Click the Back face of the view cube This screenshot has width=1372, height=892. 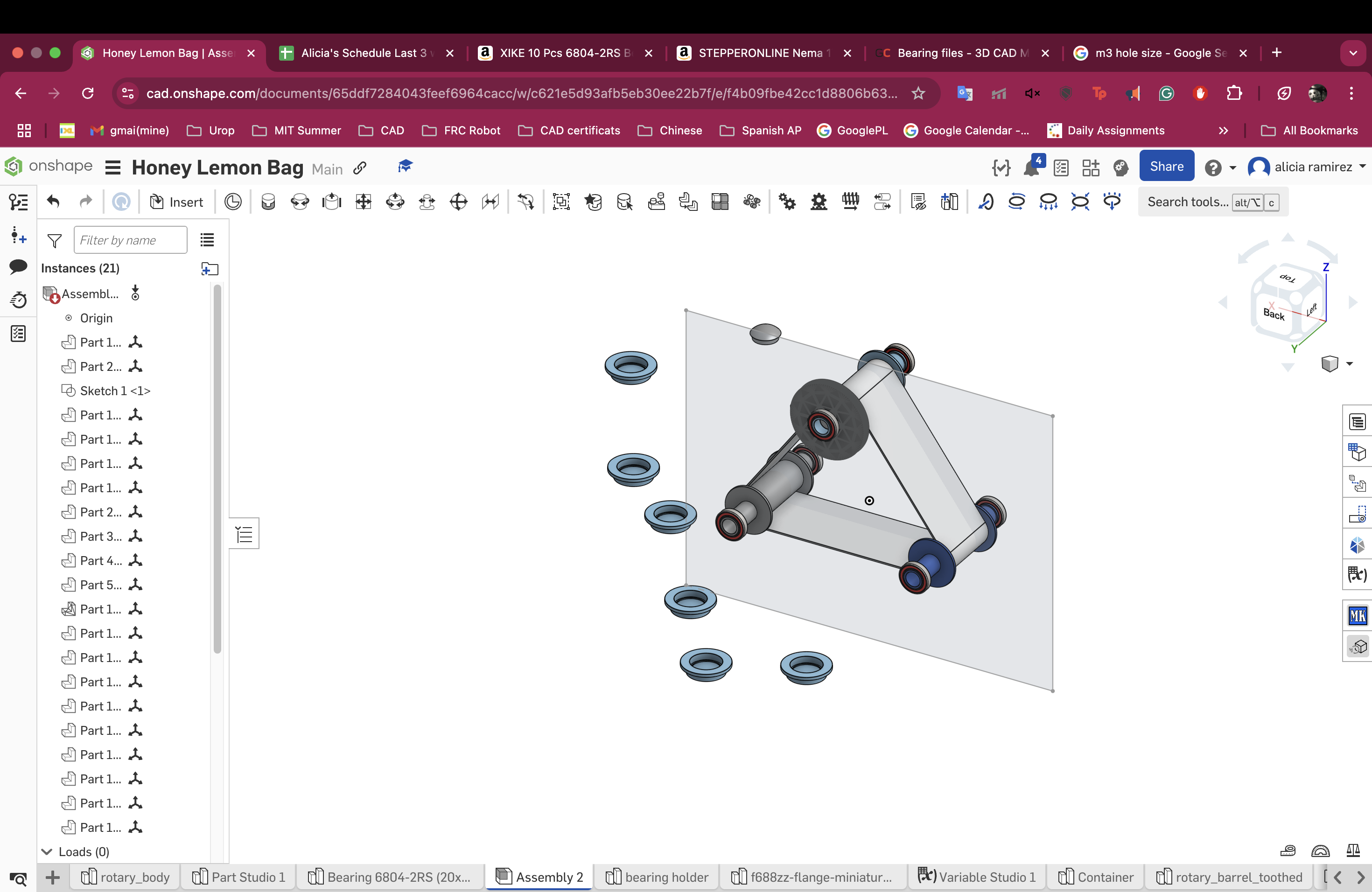tap(1274, 314)
